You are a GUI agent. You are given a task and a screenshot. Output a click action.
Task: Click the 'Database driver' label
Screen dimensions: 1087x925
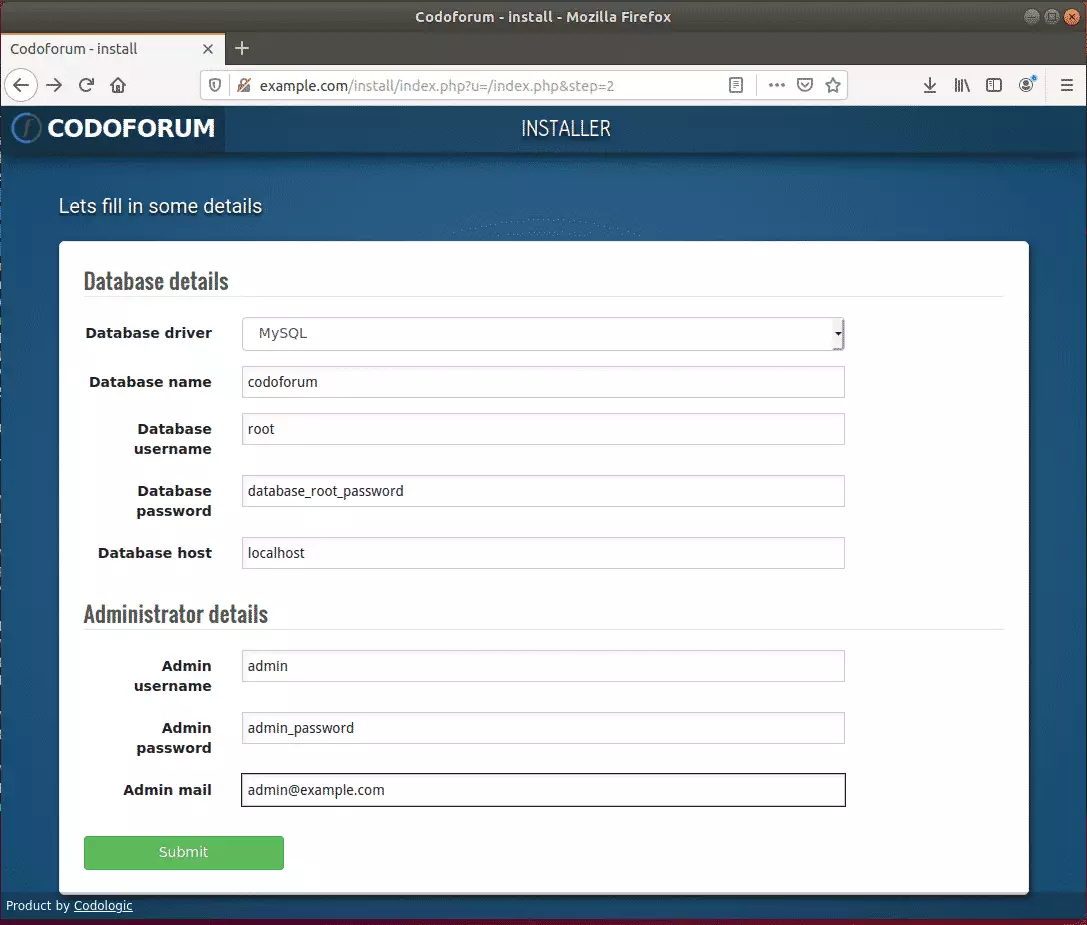coord(148,333)
